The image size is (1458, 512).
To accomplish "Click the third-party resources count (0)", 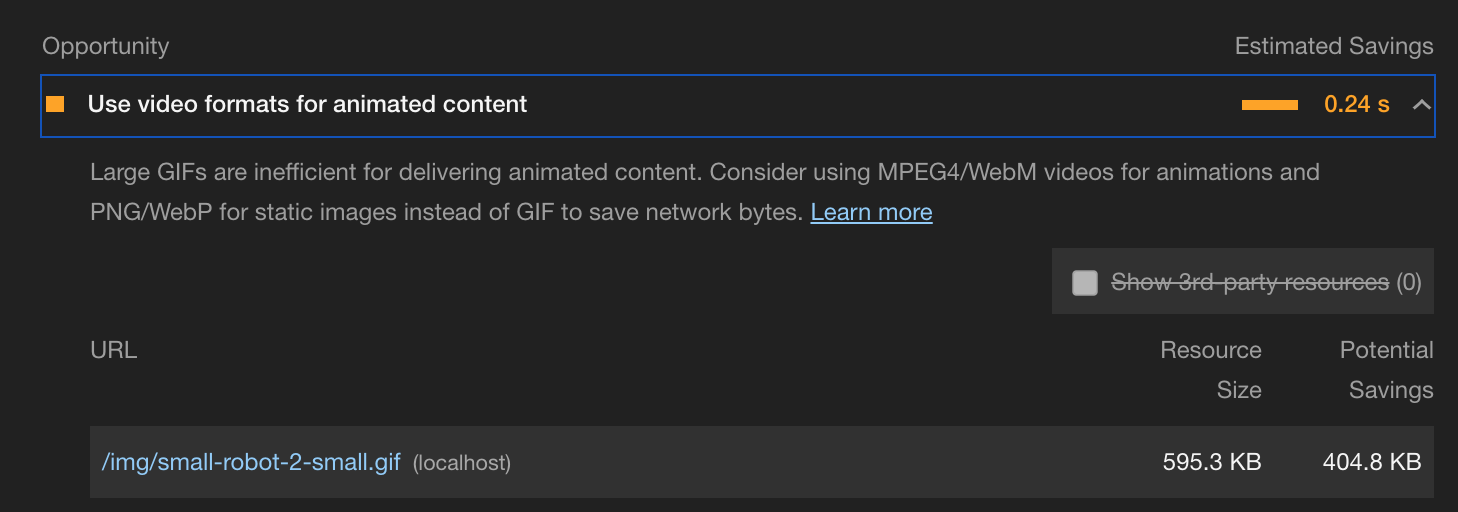I will coord(1409,283).
